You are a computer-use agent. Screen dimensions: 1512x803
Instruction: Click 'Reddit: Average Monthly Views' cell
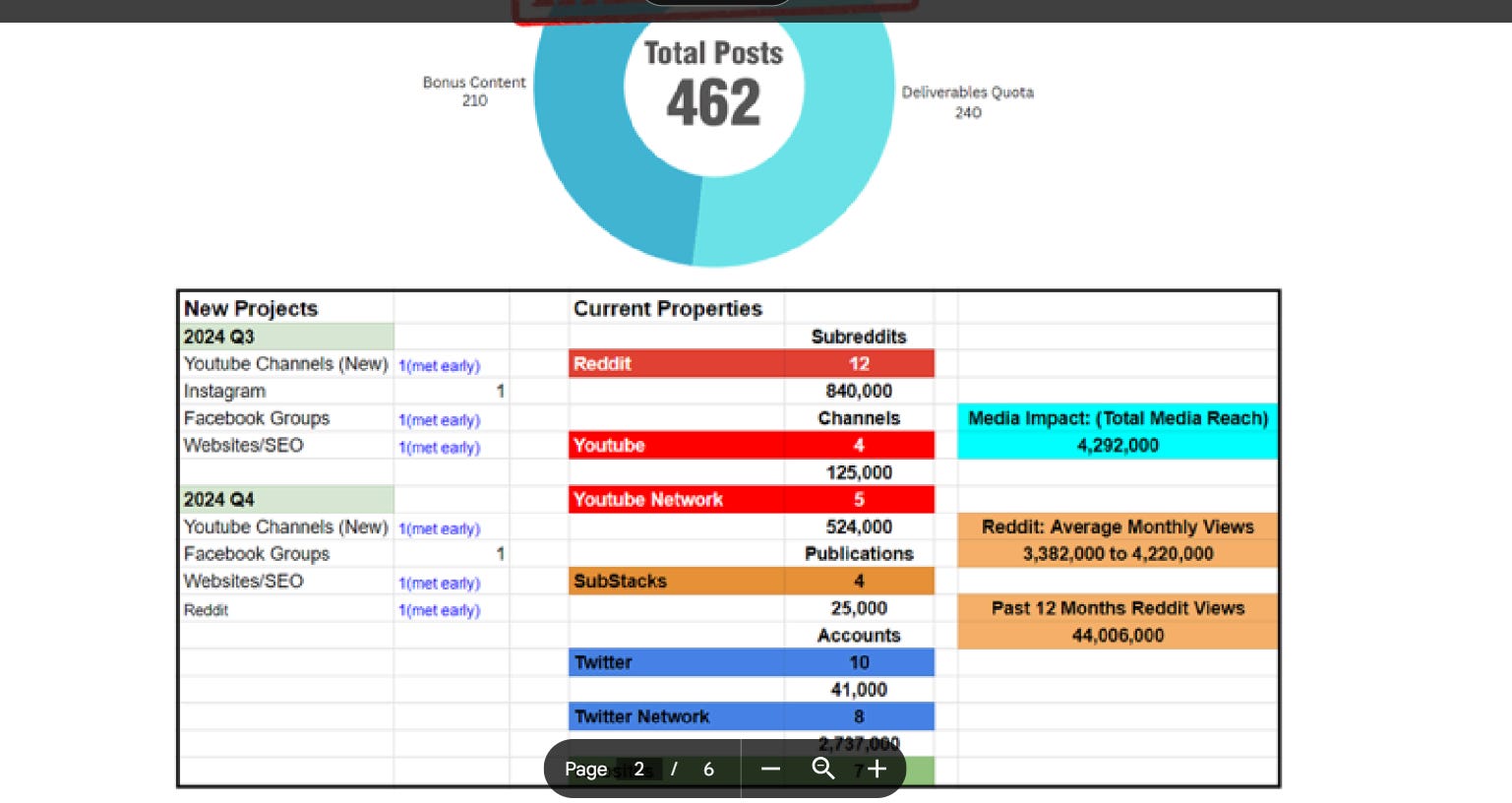pos(1118,527)
